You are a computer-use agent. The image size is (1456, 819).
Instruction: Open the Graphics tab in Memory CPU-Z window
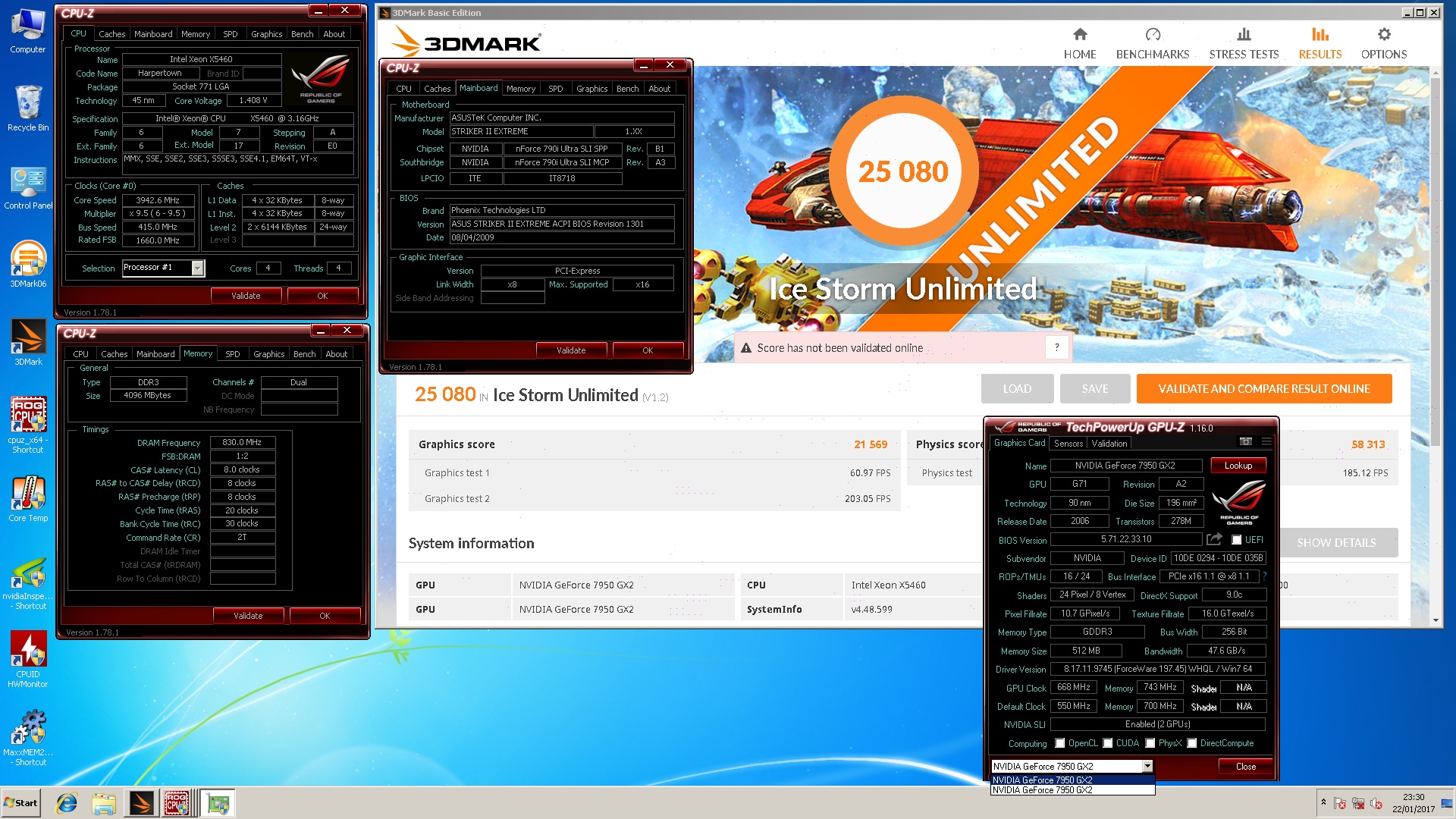268,354
